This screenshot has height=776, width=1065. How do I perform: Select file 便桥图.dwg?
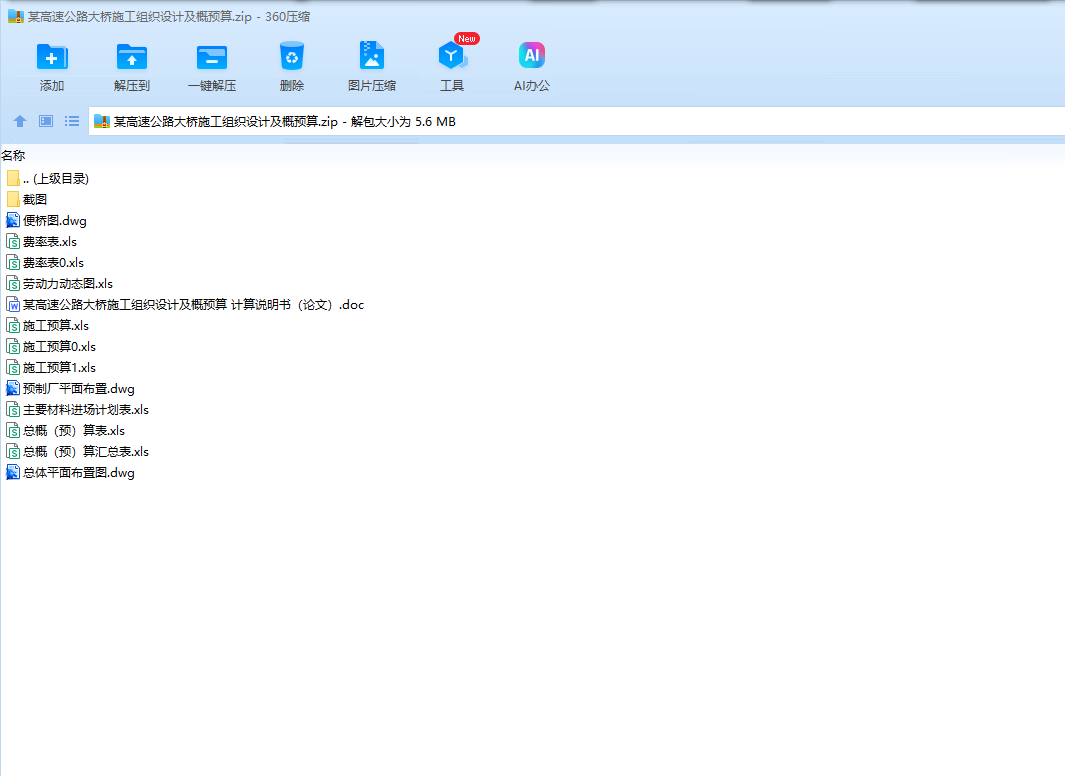46,221
